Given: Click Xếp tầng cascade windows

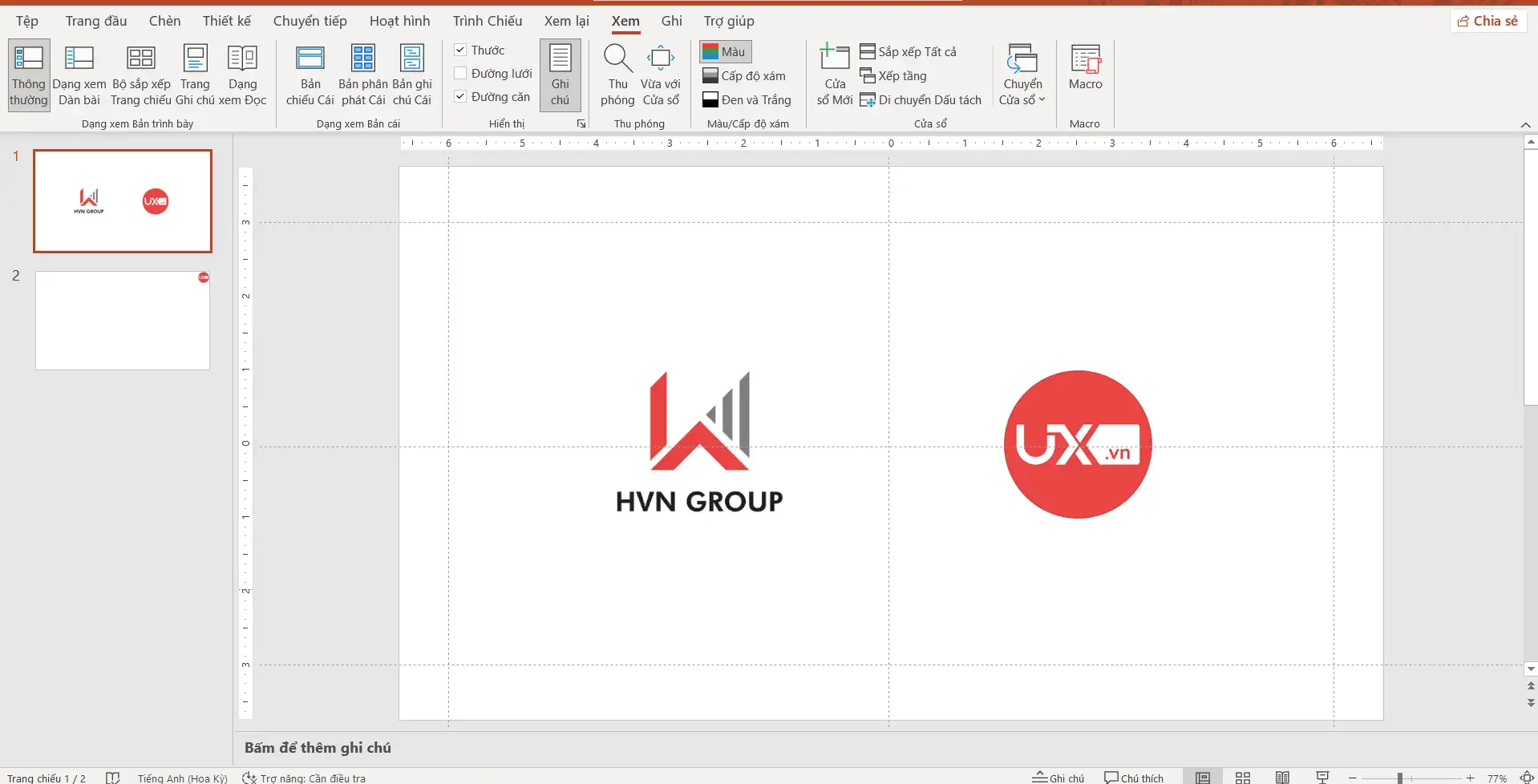Looking at the screenshot, I should 893,76.
